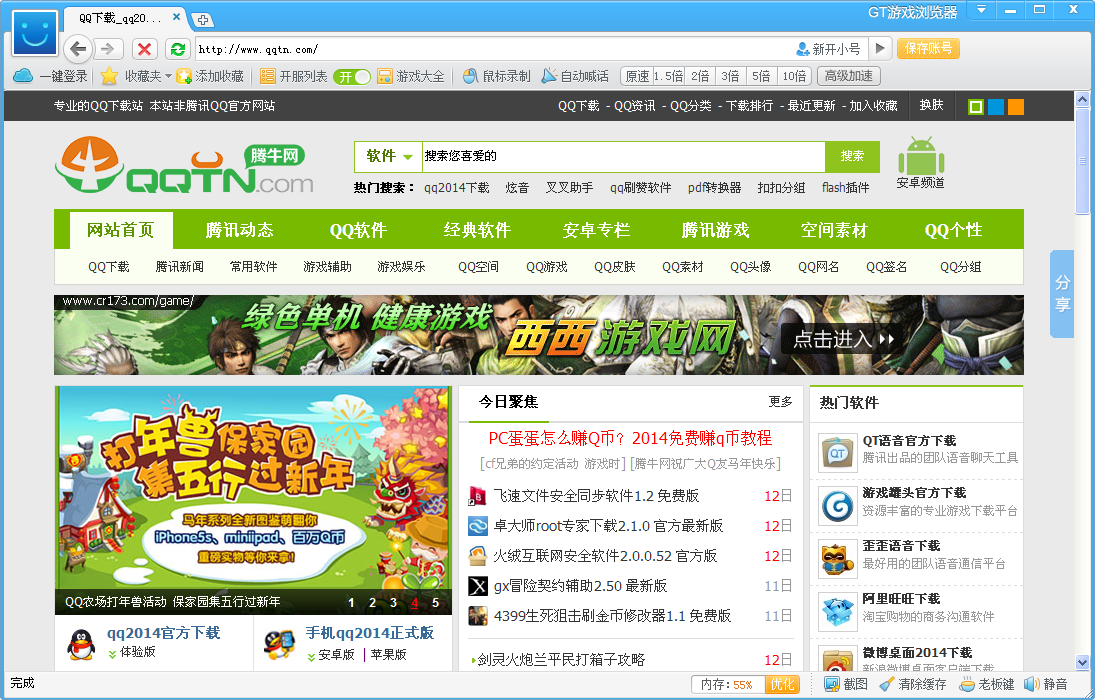Click the green 搜索 search button
Image resolution: width=1095 pixels, height=700 pixels.
(x=852, y=156)
